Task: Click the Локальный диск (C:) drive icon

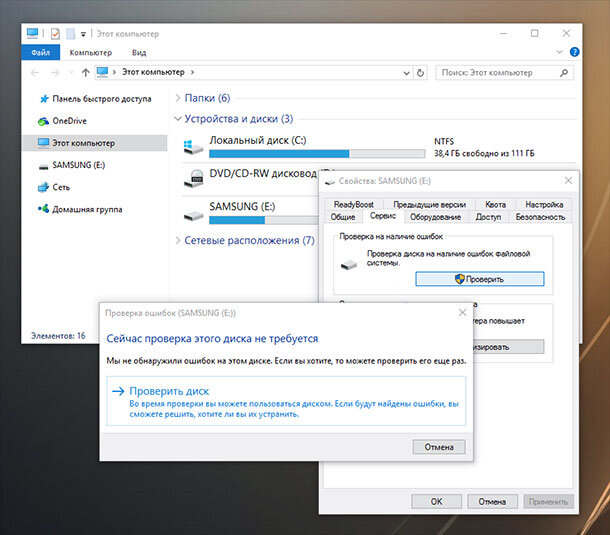Action: (193, 147)
